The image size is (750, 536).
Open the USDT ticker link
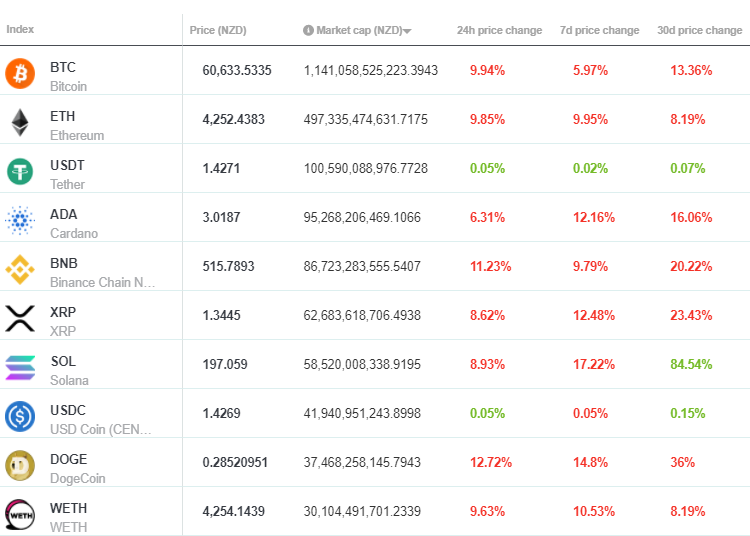pyautogui.click(x=67, y=165)
